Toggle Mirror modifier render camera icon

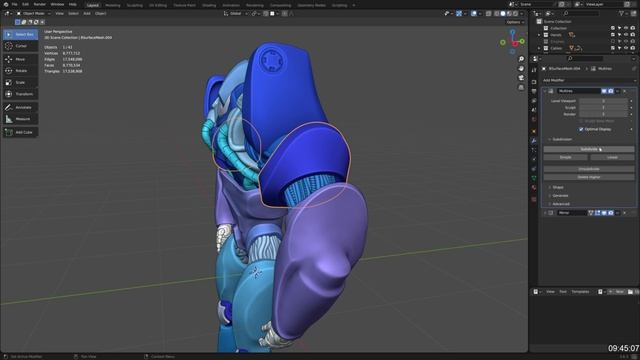click(611, 213)
